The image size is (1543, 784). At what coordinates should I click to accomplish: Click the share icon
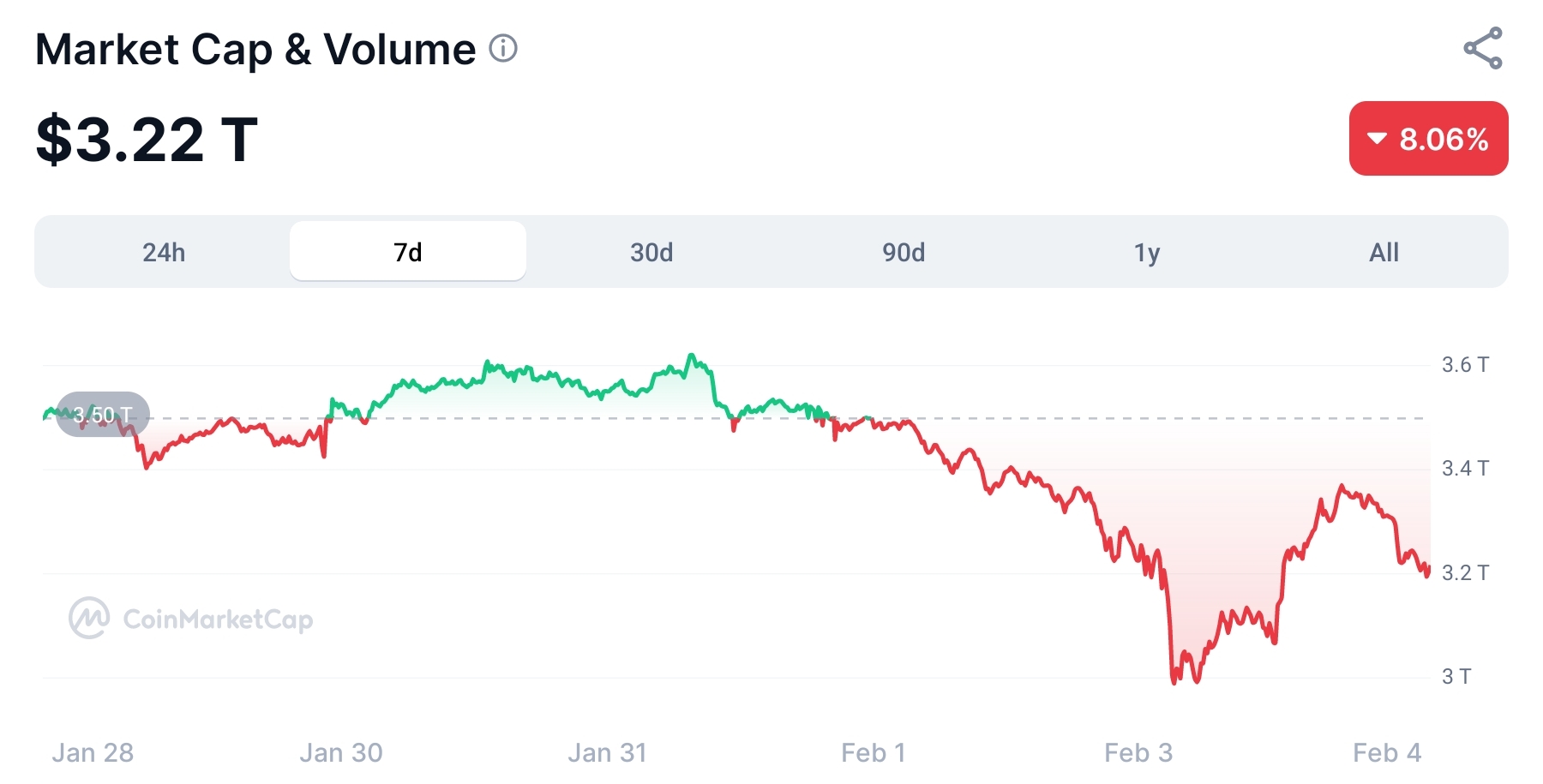click(1482, 48)
